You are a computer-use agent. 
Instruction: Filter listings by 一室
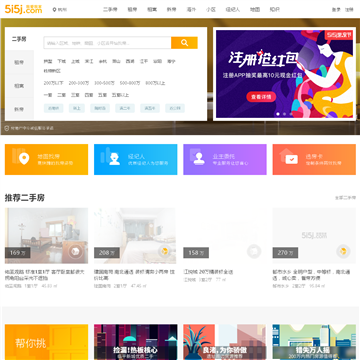click(x=48, y=95)
